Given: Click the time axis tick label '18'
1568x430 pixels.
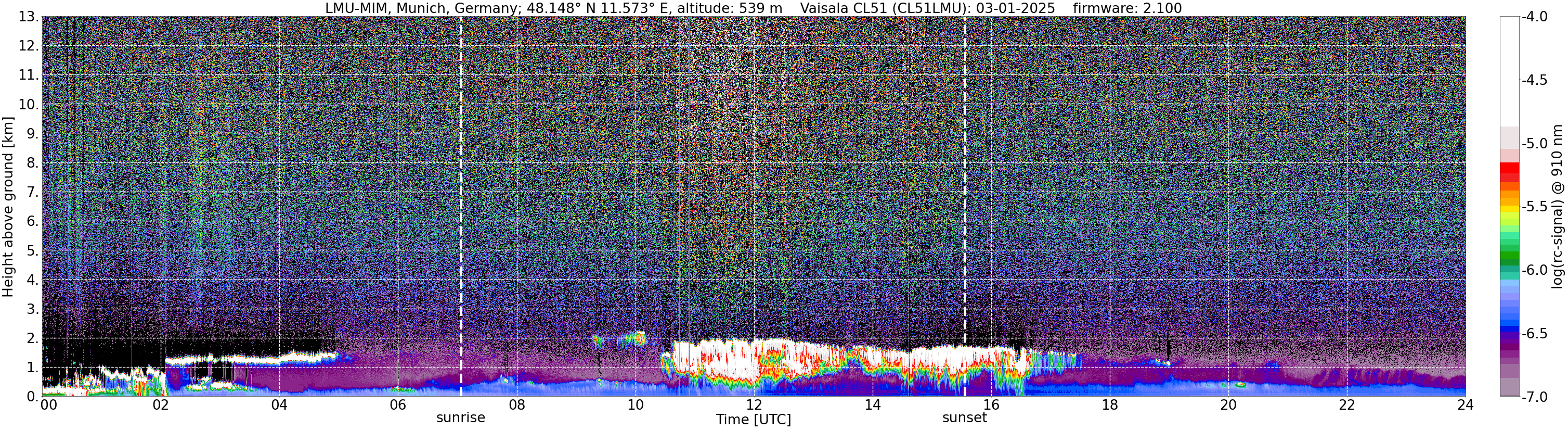Looking at the screenshot, I should 1110,405.
